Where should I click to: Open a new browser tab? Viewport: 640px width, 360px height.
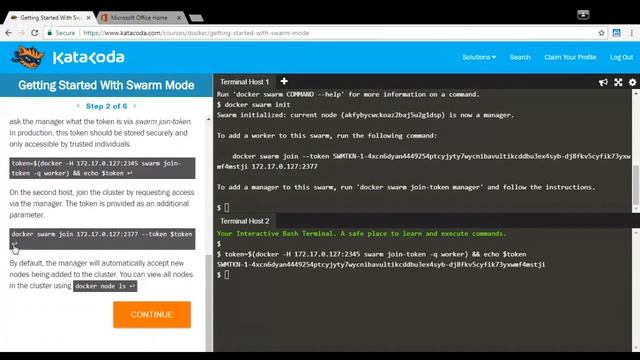click(x=196, y=18)
